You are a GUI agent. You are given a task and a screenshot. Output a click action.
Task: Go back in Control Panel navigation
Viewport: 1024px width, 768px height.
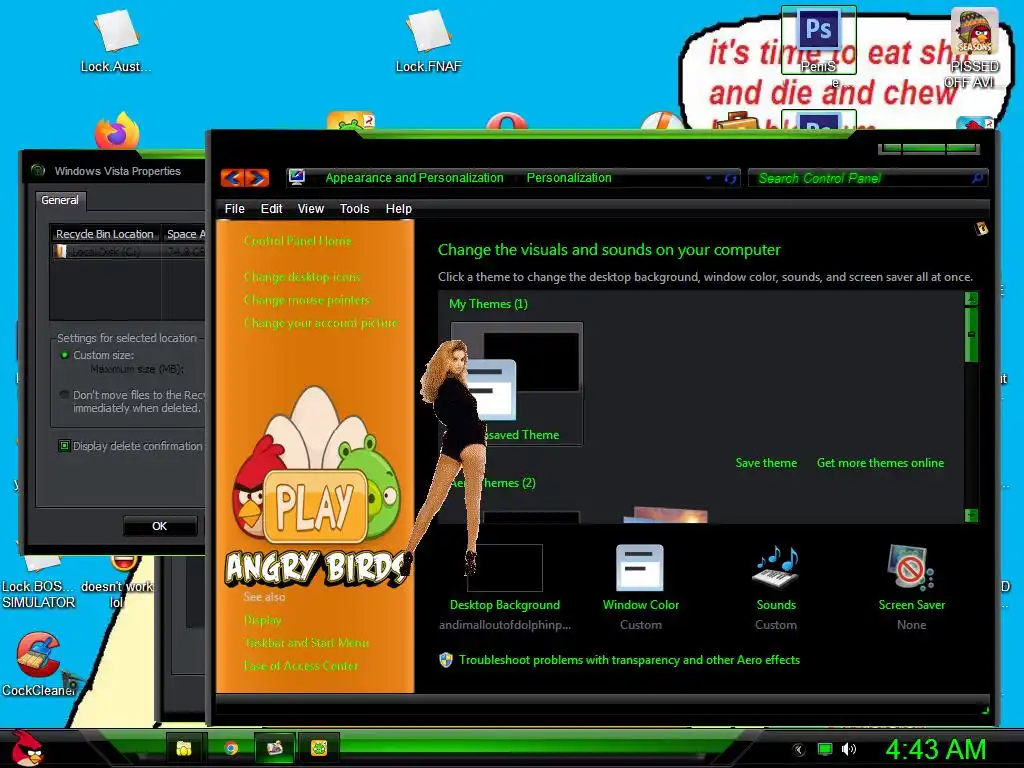(233, 178)
